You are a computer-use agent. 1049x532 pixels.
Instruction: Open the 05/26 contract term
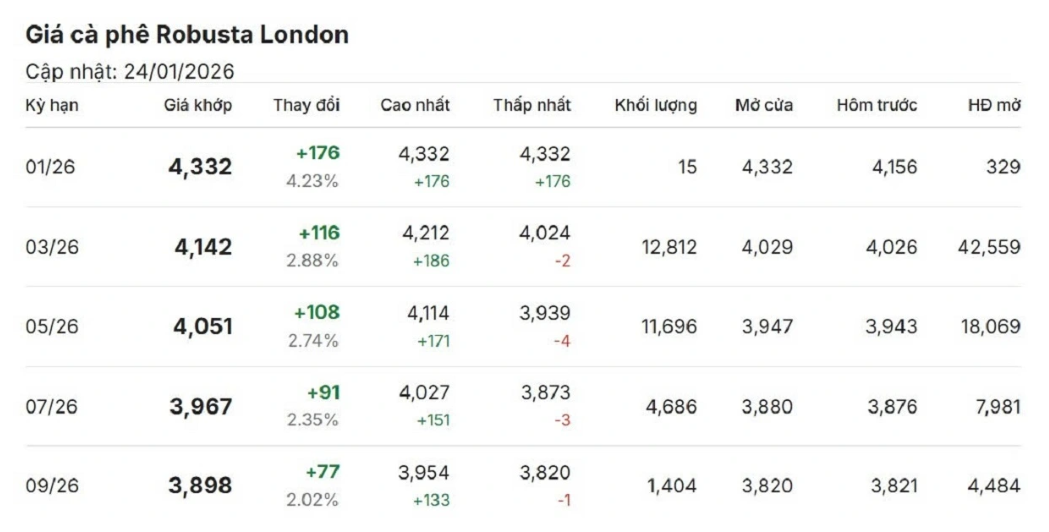coord(50,327)
